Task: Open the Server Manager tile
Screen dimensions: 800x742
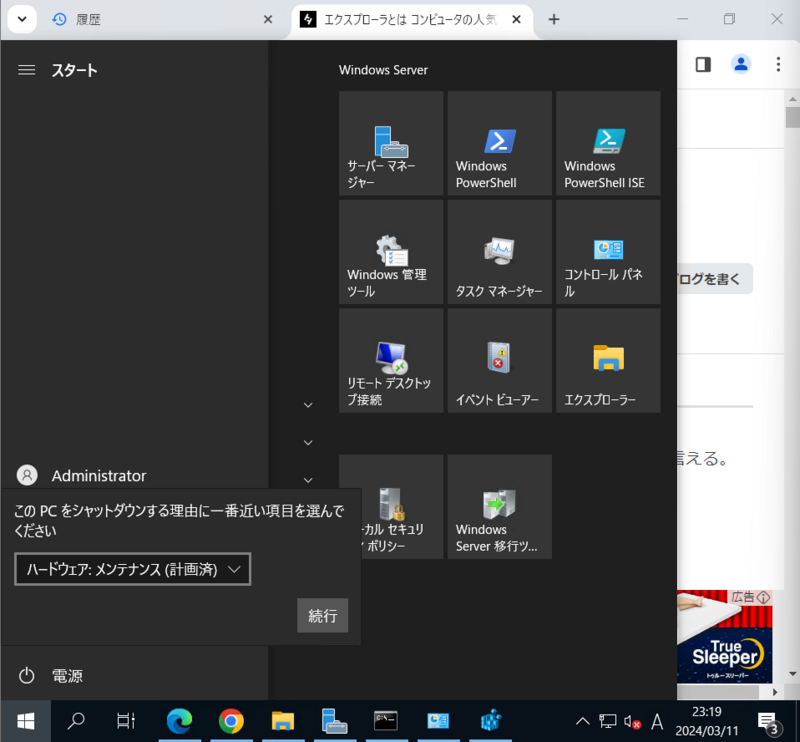Action: click(391, 143)
